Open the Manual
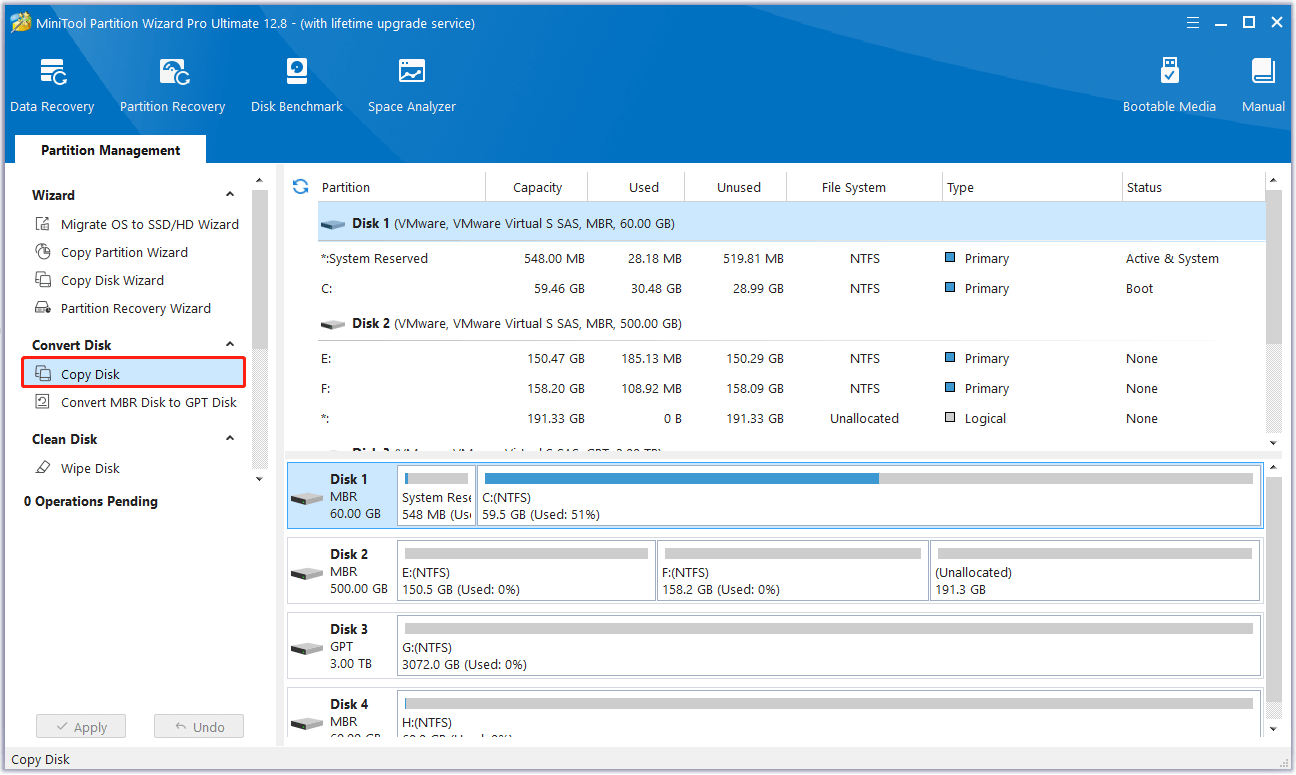The height and width of the screenshot is (775, 1296). (x=1263, y=86)
